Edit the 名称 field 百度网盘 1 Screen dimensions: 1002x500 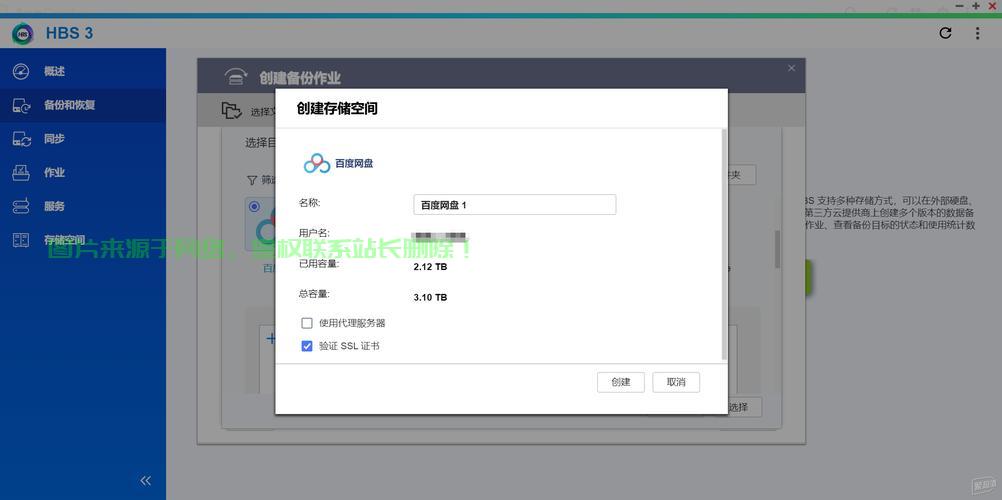[514, 205]
